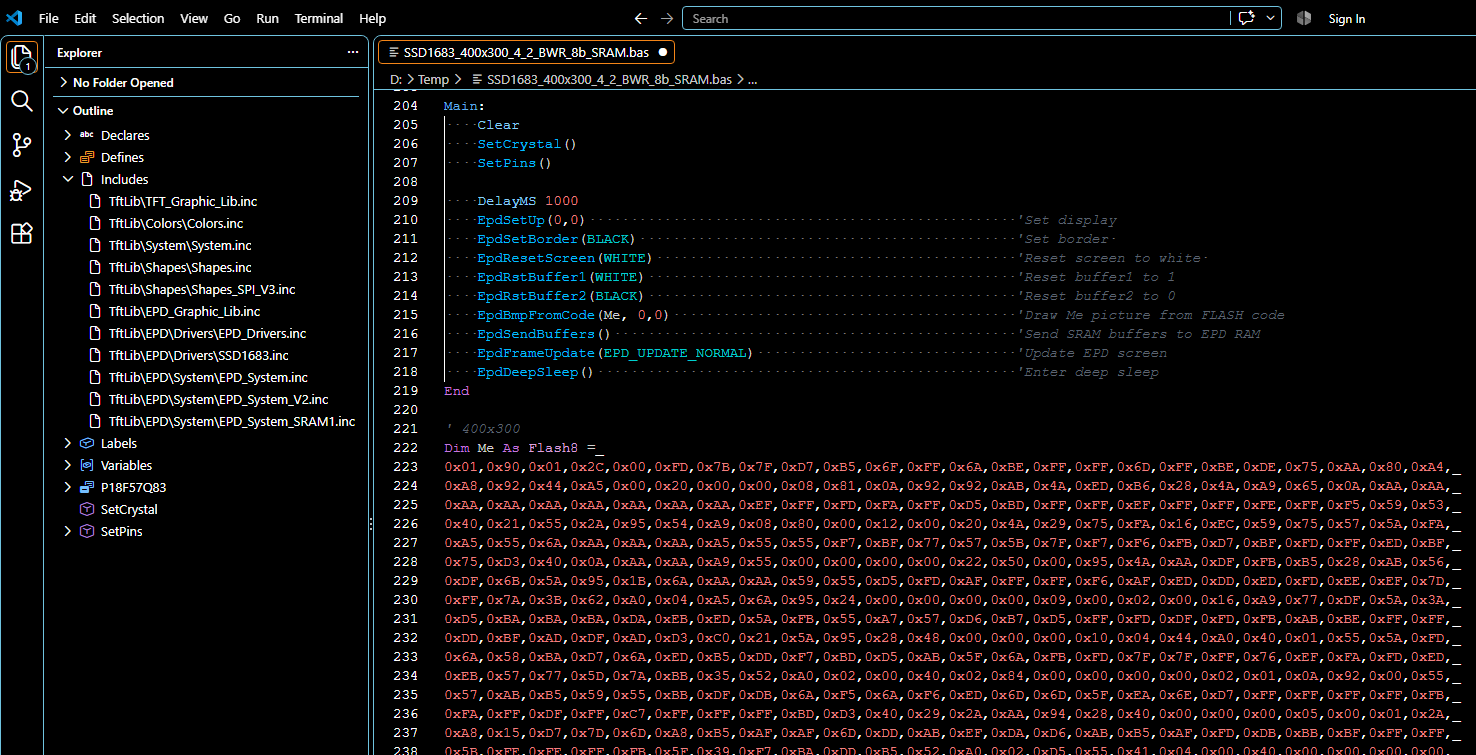
Task: Open the dropdown arrow next to the chat icon
Action: (1271, 18)
